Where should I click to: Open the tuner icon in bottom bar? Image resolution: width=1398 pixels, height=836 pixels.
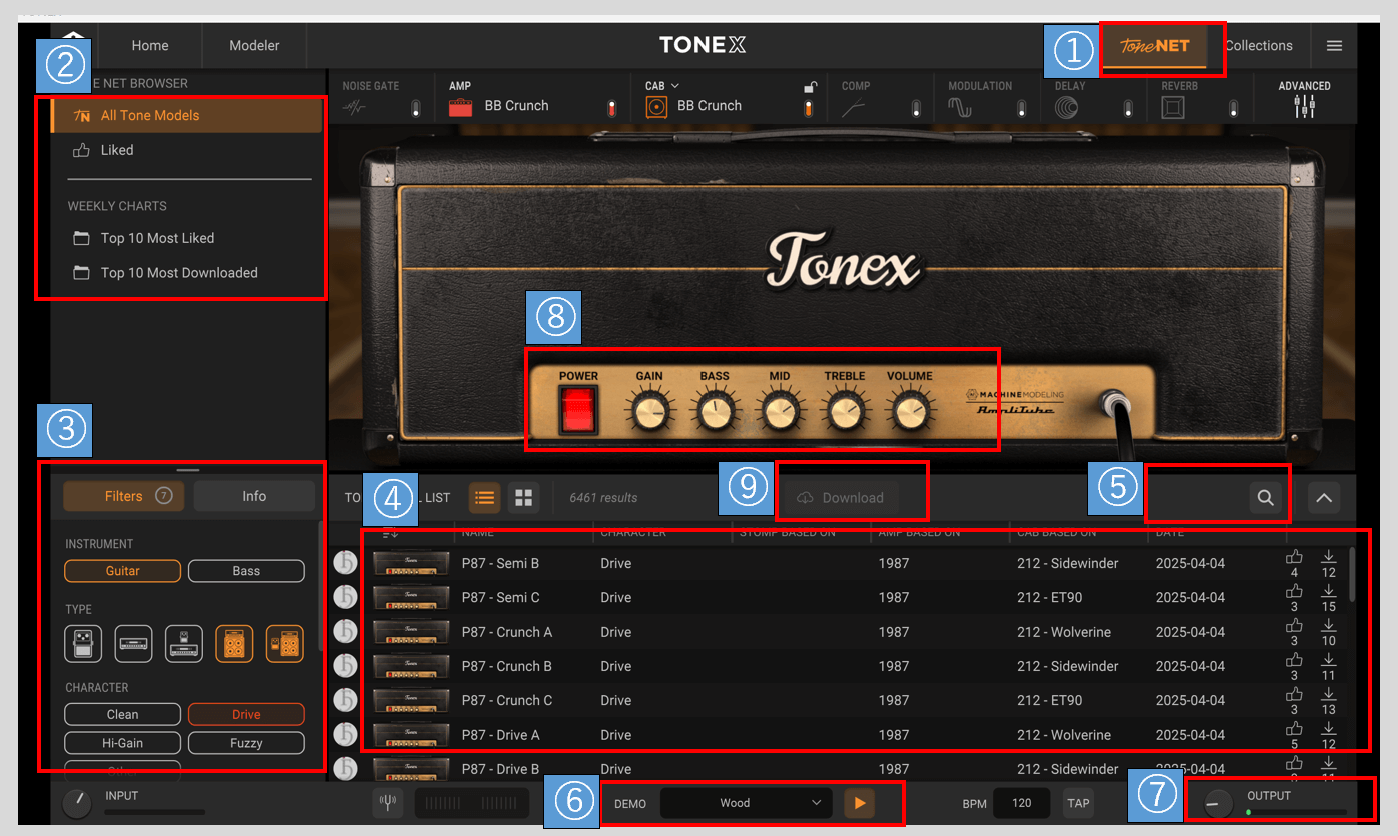point(387,803)
